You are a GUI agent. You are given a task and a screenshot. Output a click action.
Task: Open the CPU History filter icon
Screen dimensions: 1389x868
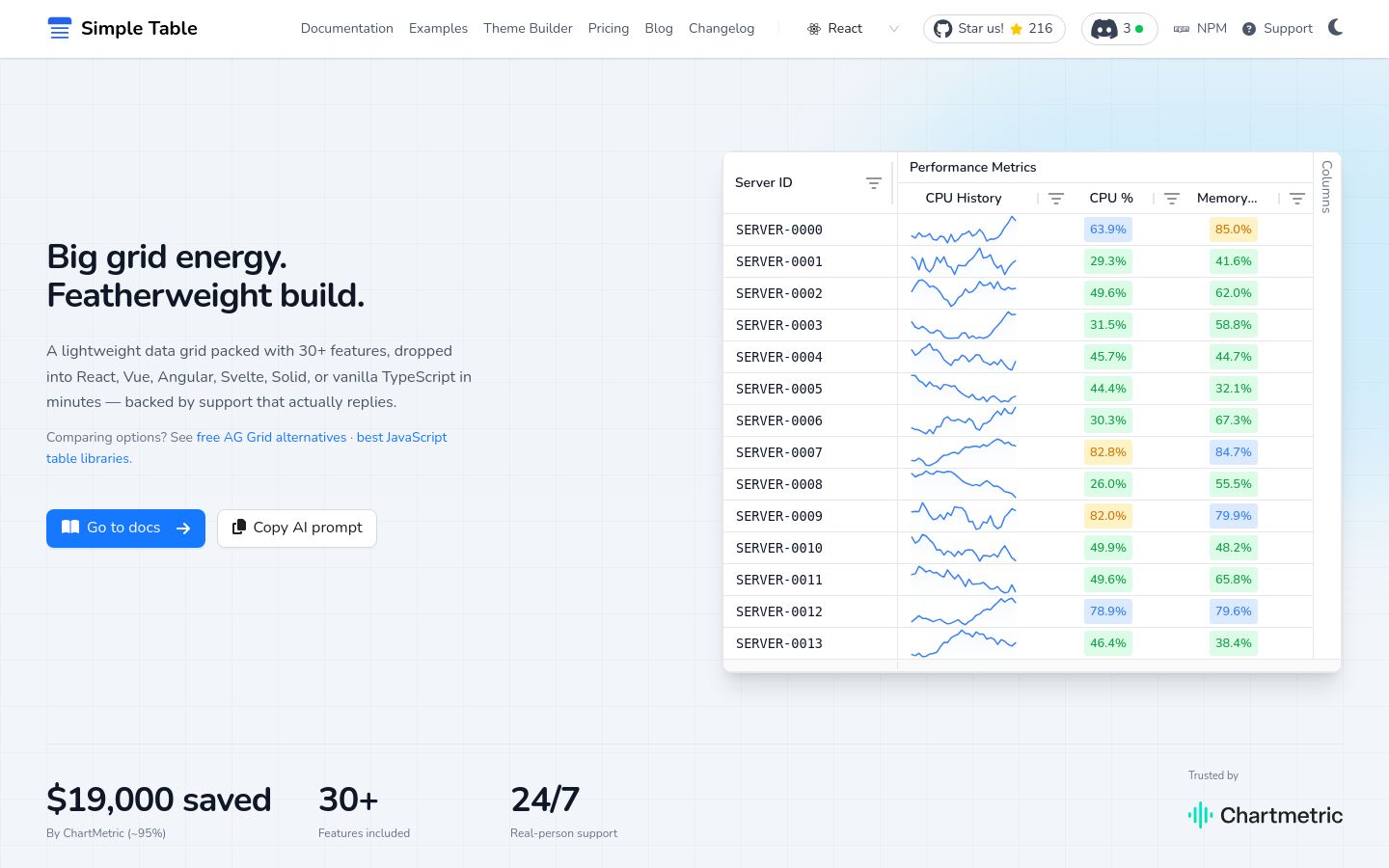1056,199
